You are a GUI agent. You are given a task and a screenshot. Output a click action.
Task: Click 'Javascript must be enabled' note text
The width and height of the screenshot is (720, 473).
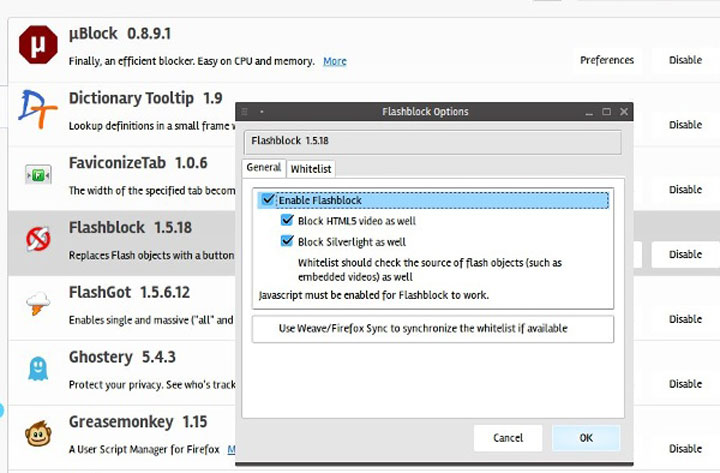click(374, 295)
